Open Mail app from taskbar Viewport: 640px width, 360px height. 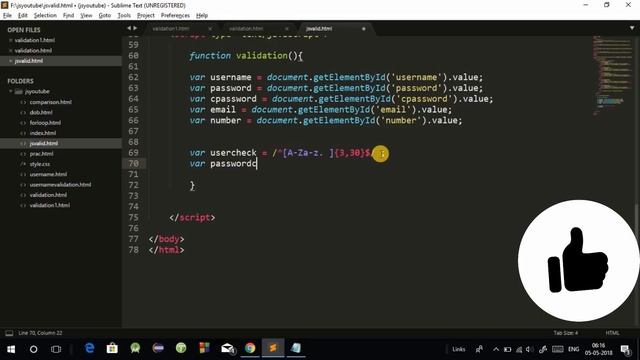point(227,348)
